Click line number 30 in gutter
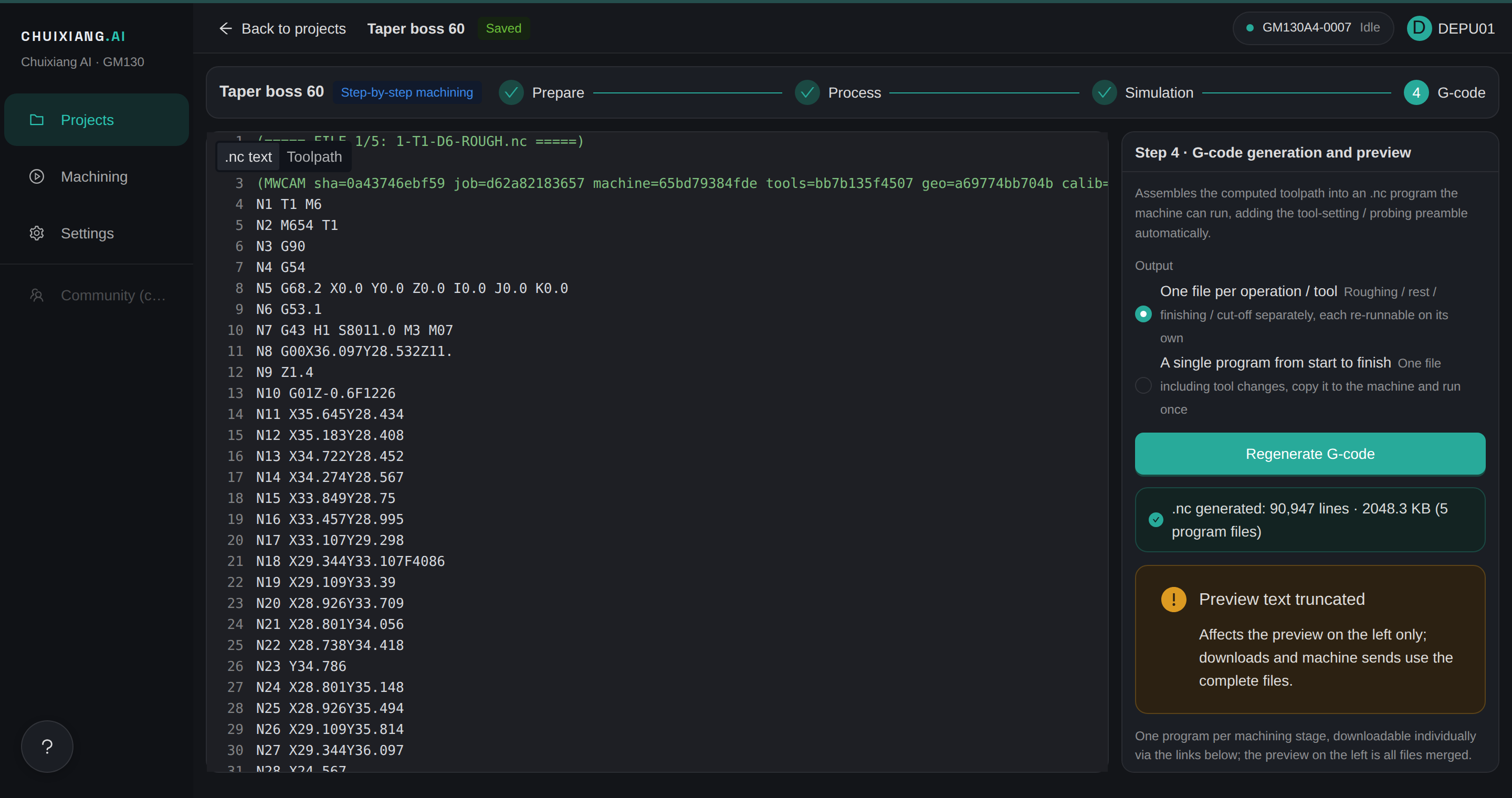Image resolution: width=1512 pixels, height=798 pixels. [235, 750]
